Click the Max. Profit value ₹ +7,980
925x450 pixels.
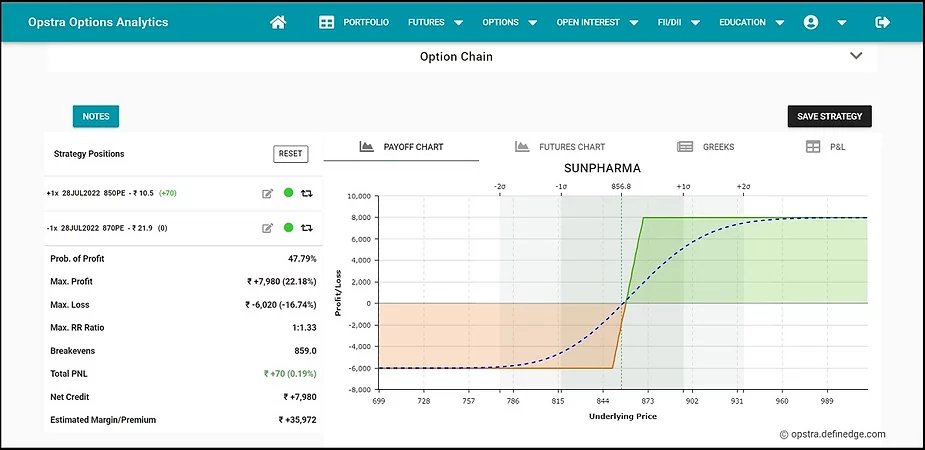(x=282, y=282)
